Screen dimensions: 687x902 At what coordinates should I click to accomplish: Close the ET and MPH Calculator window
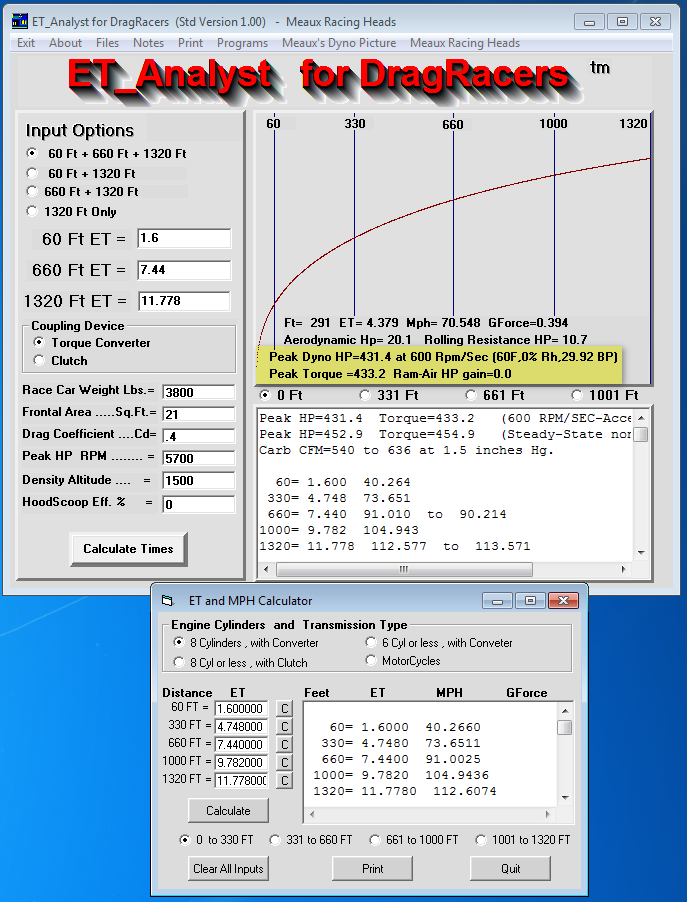pos(563,601)
